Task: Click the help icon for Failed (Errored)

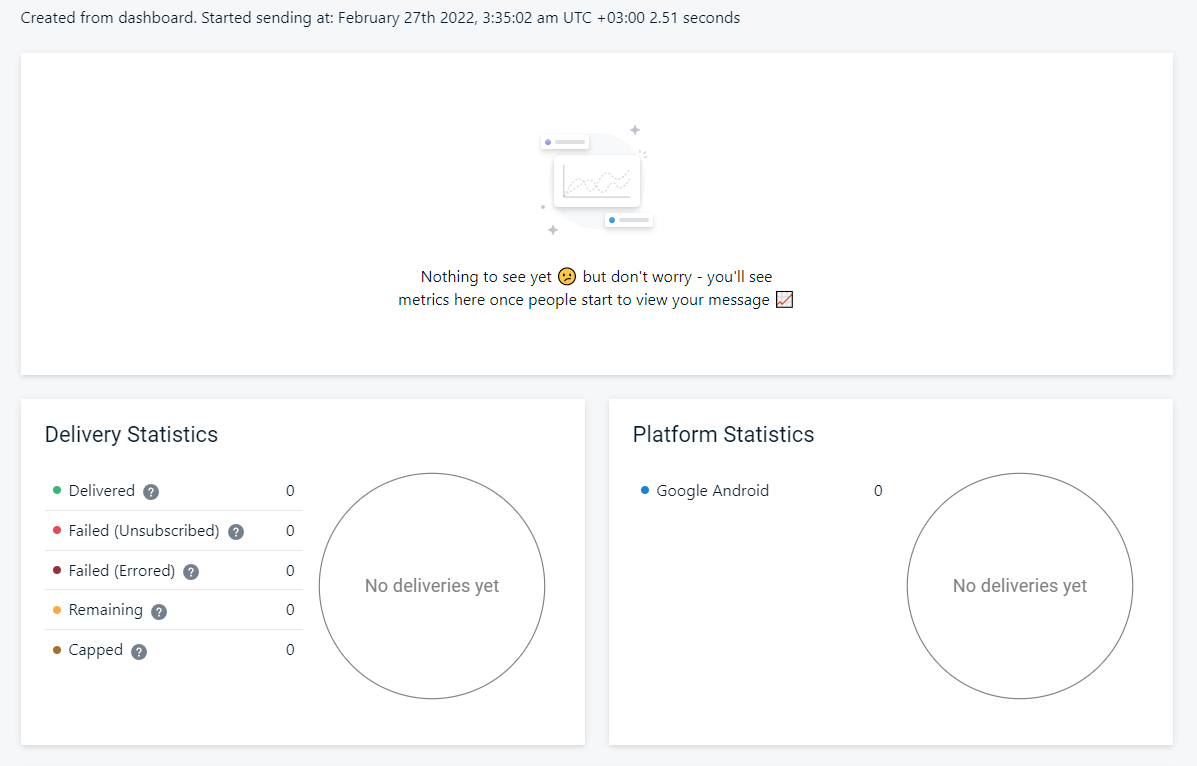Action: 191,571
